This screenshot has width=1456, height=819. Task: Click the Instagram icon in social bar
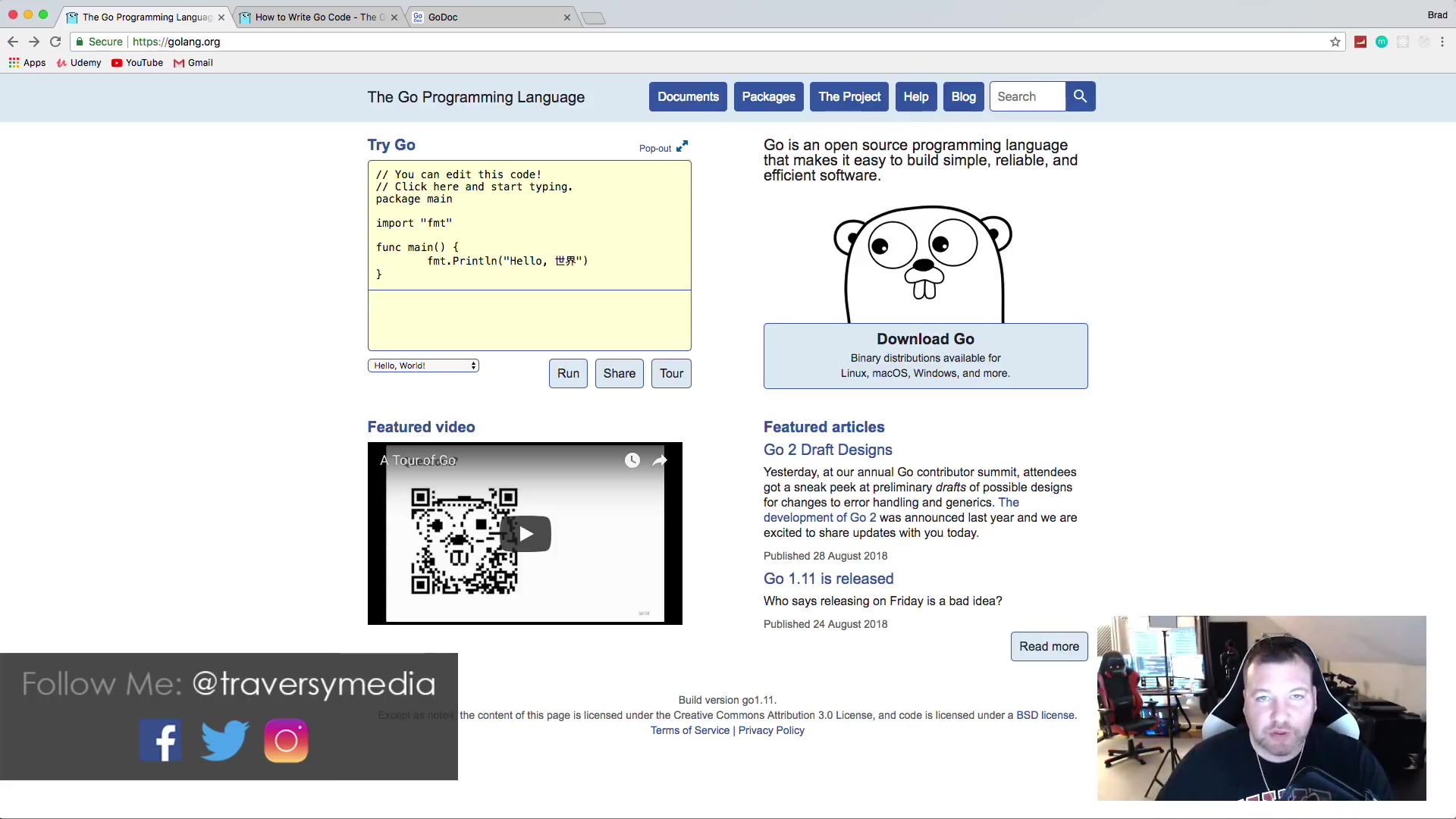pos(285,741)
